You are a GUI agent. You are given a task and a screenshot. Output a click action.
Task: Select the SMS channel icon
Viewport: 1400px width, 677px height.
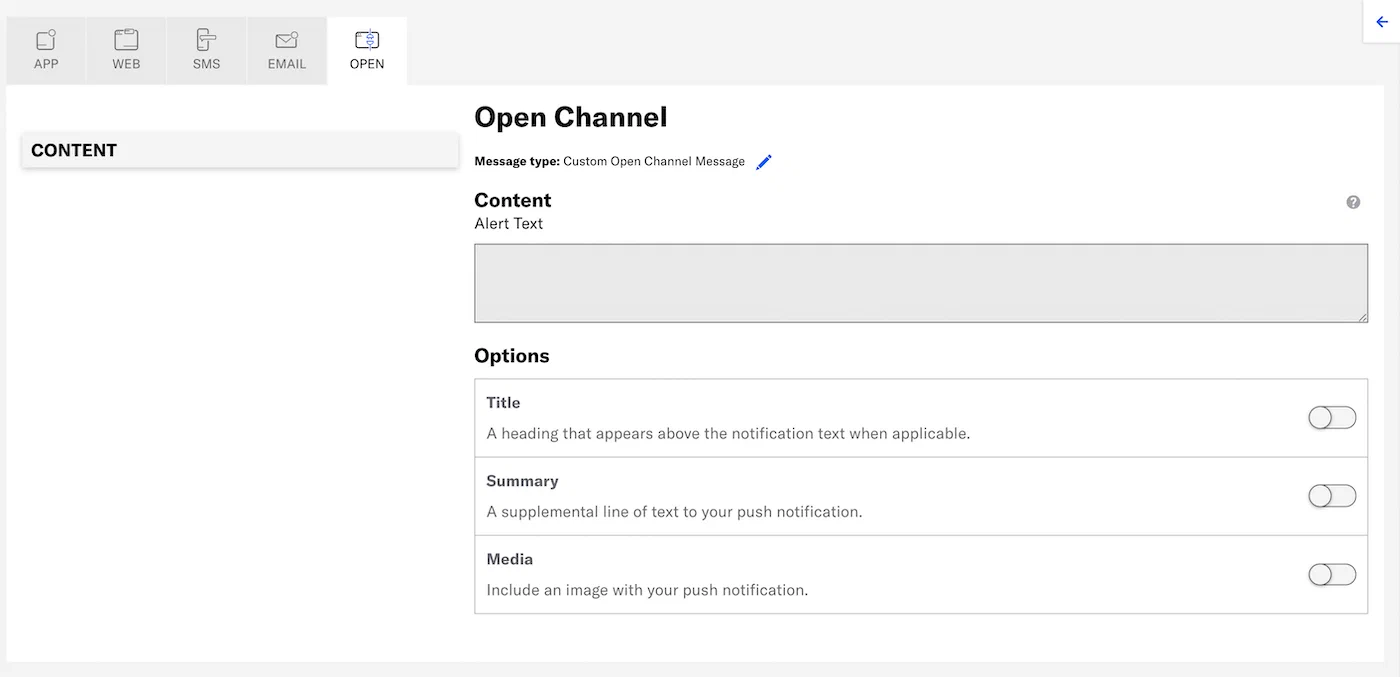pos(206,48)
